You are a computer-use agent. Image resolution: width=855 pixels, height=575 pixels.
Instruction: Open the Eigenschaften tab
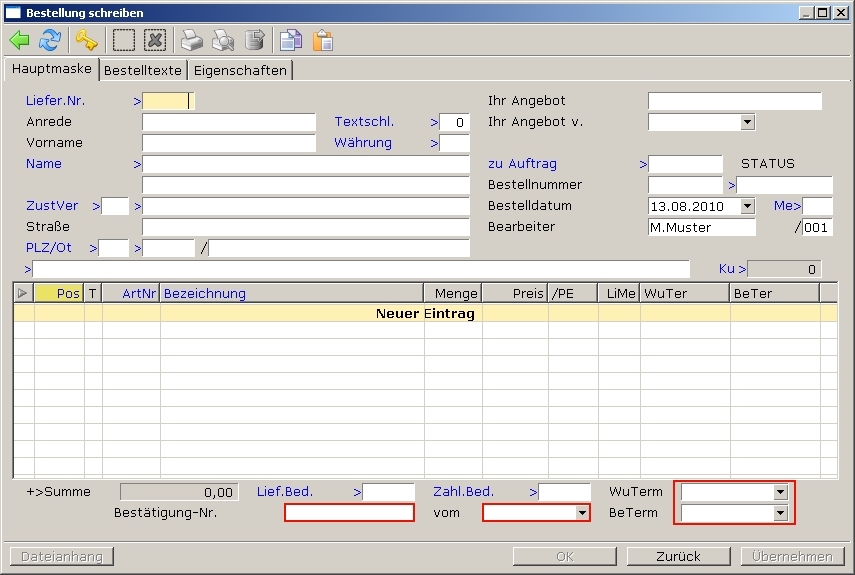(x=240, y=70)
